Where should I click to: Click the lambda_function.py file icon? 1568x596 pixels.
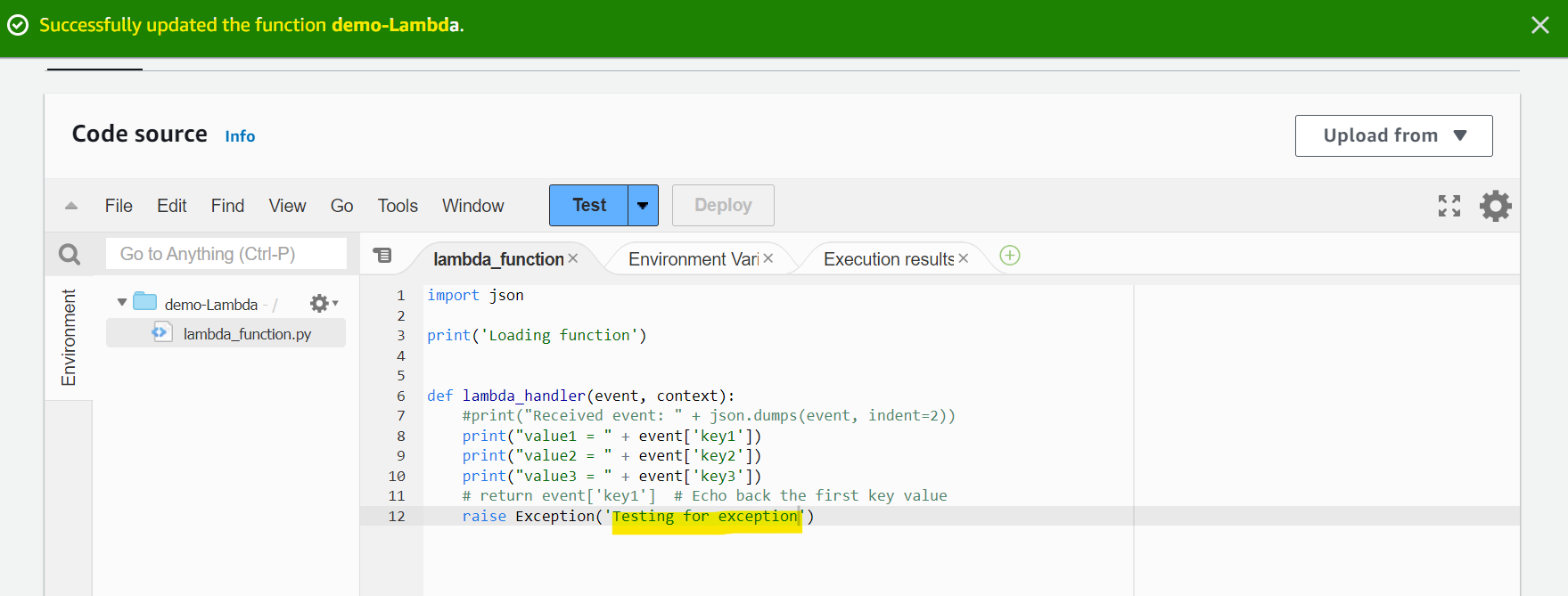click(161, 332)
